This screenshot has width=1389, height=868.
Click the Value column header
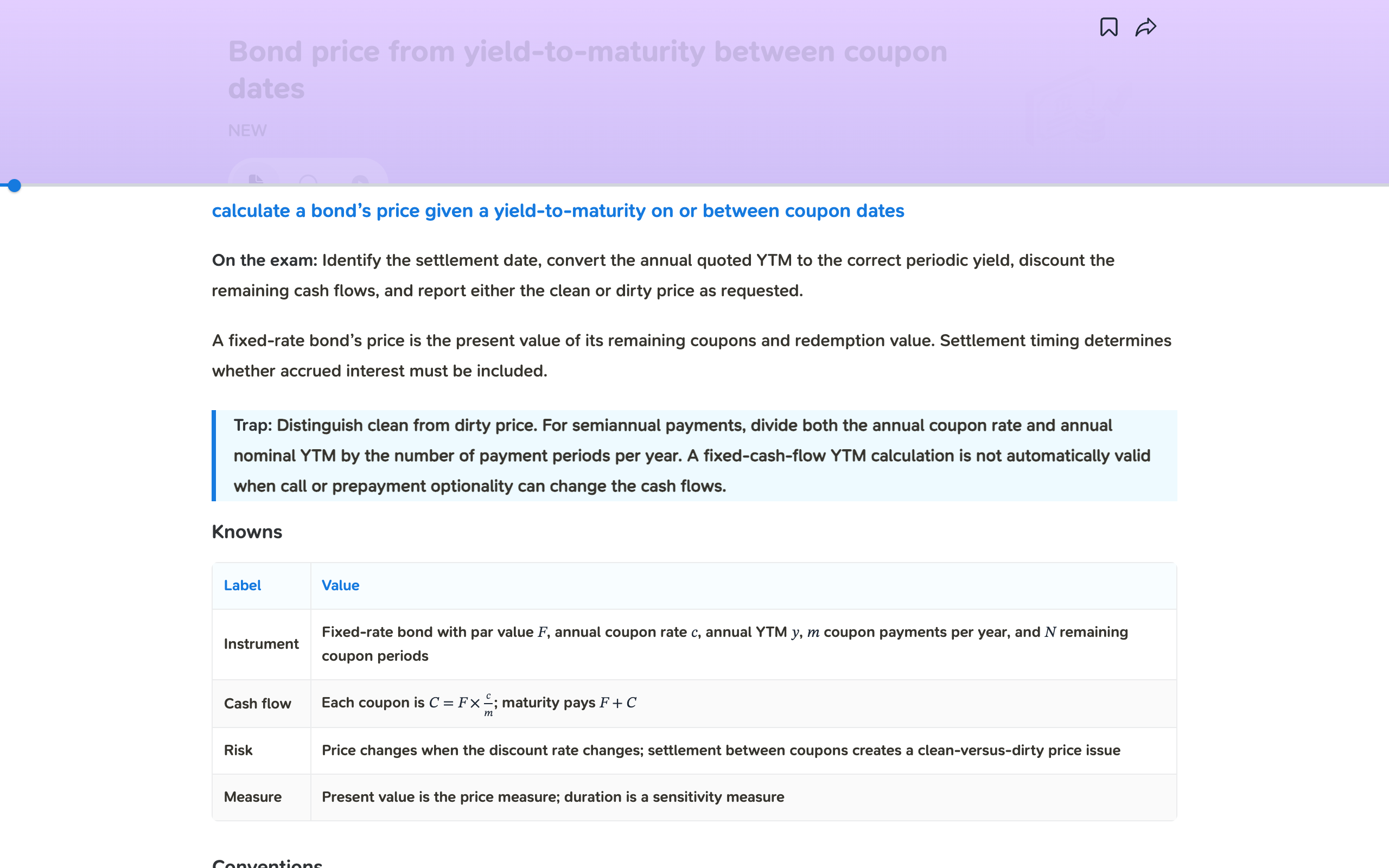340,585
